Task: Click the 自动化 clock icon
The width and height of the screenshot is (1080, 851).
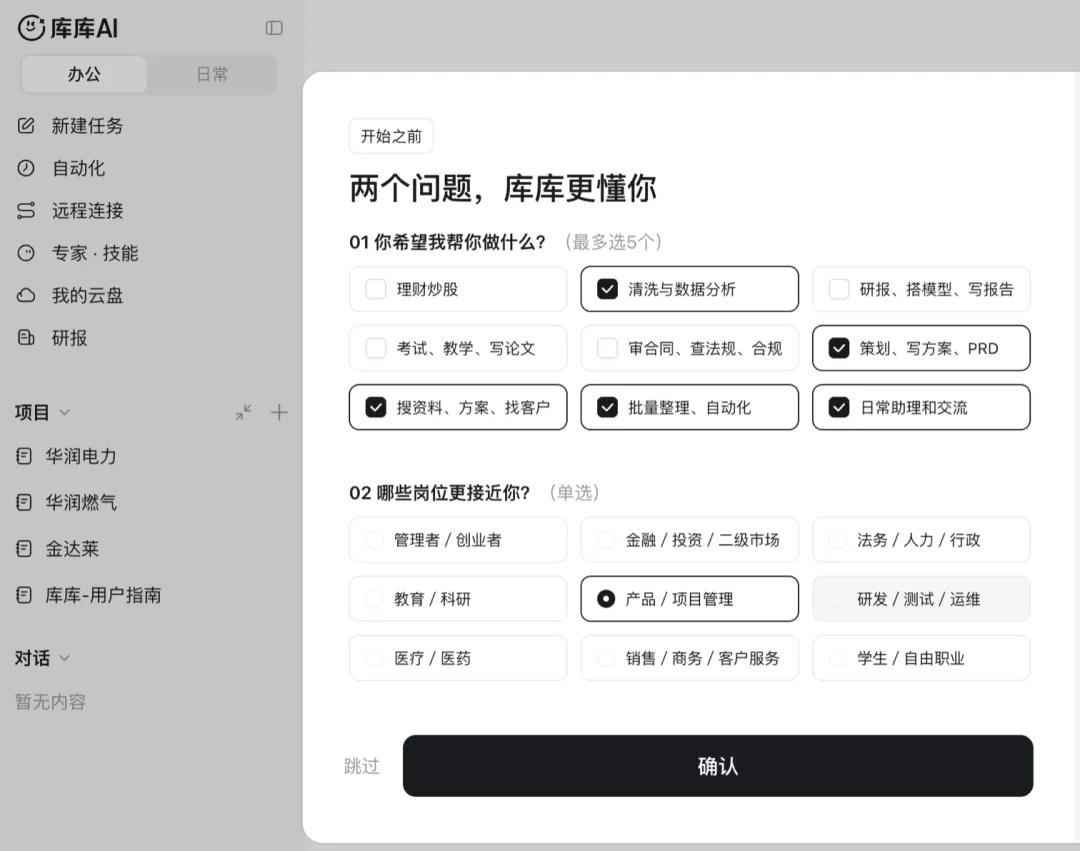Action: coord(25,168)
